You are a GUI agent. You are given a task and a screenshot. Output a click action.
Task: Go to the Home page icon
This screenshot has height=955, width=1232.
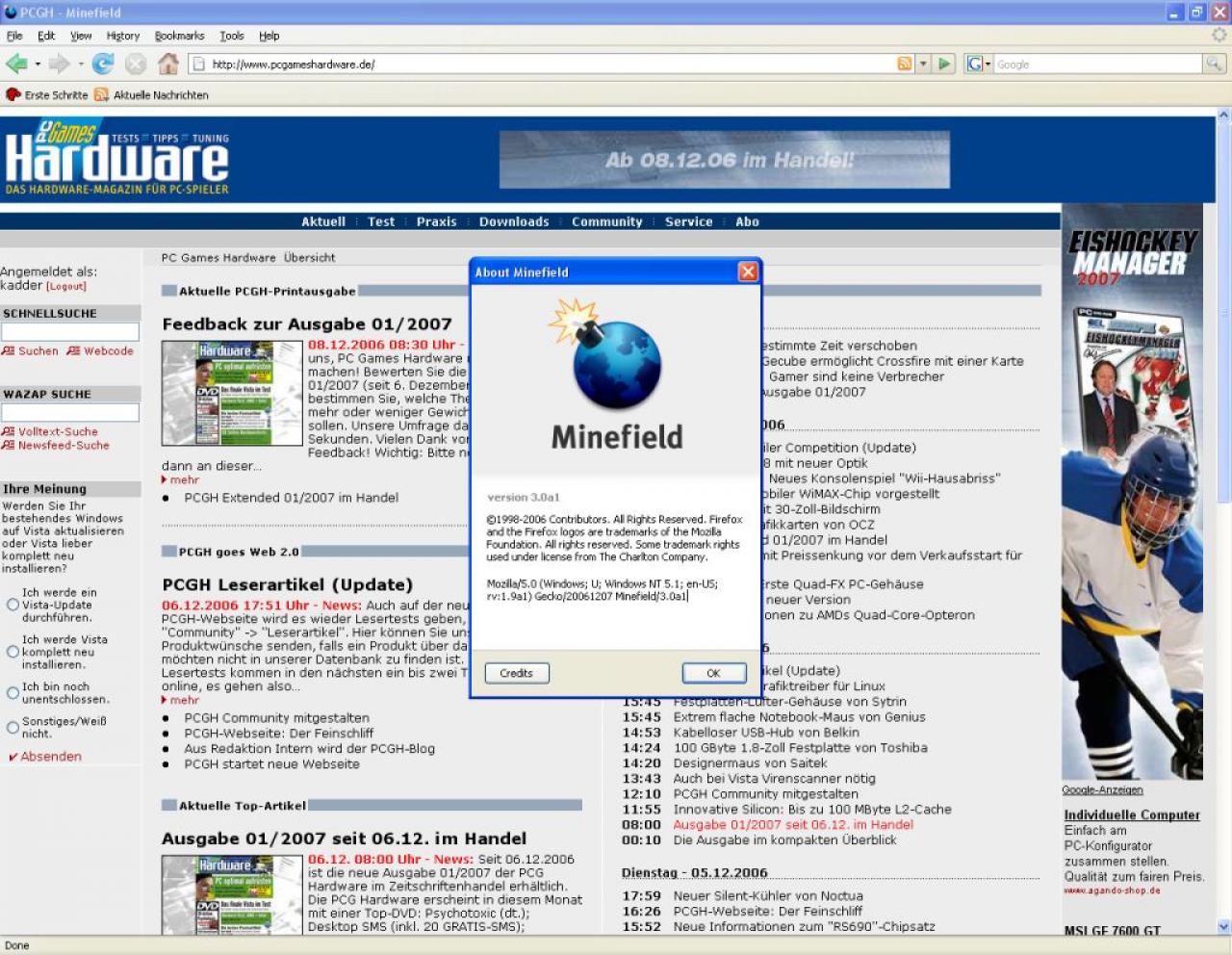[168, 65]
